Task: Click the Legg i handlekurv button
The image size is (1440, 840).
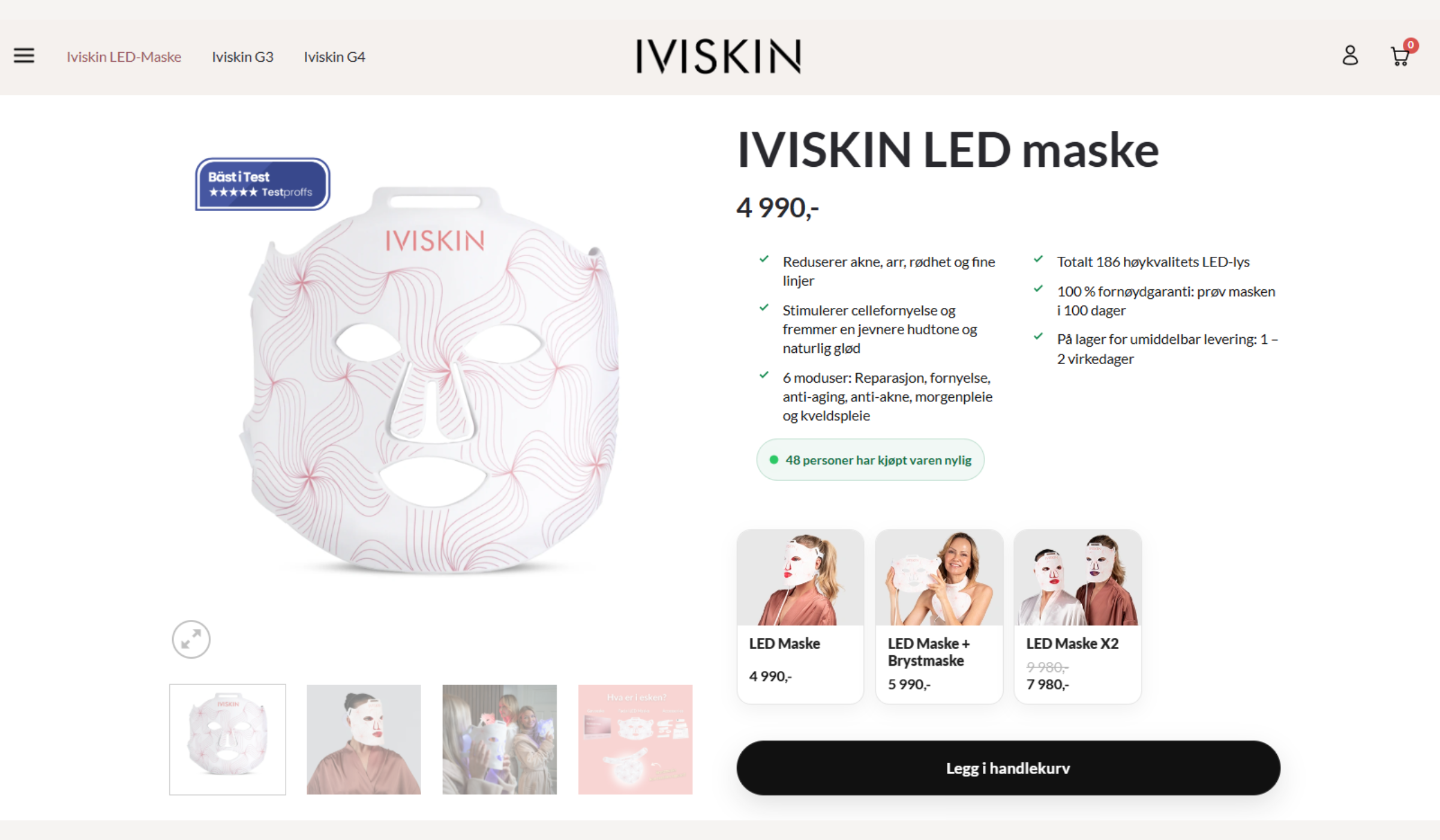Action: click(1008, 768)
